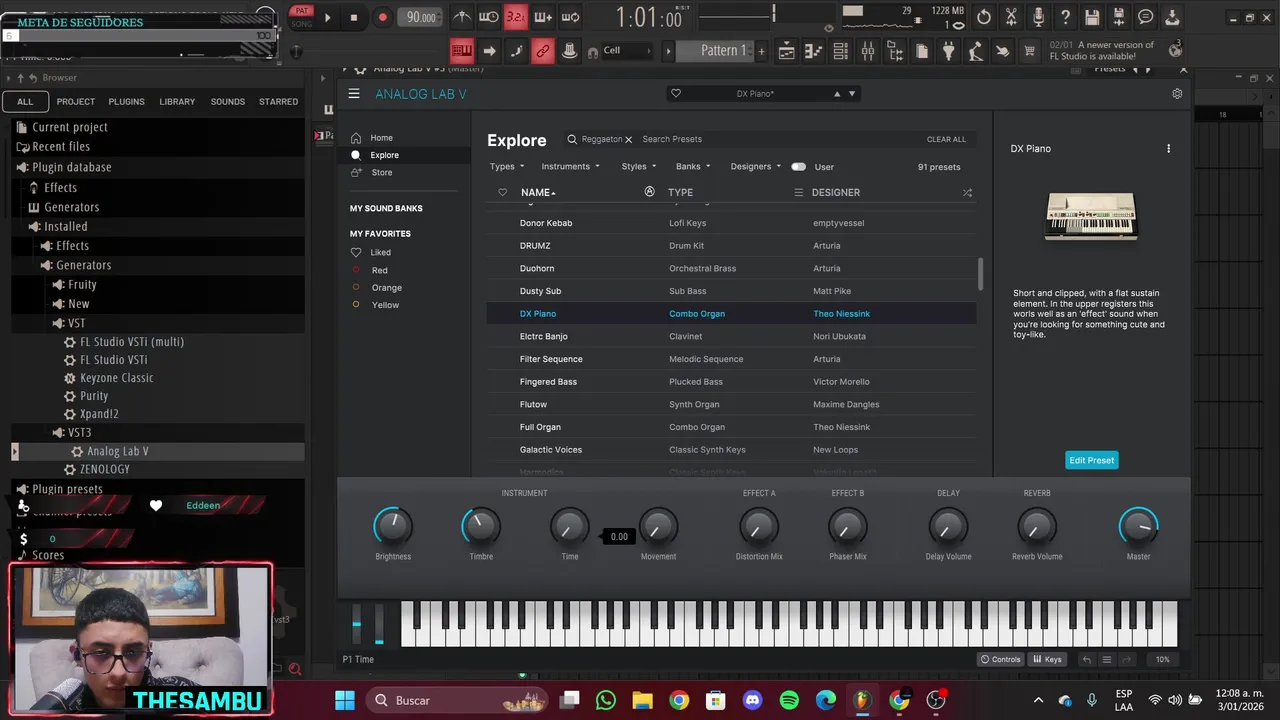
Task: Click the stamp tool icon in FL toolbar
Action: pos(569,51)
